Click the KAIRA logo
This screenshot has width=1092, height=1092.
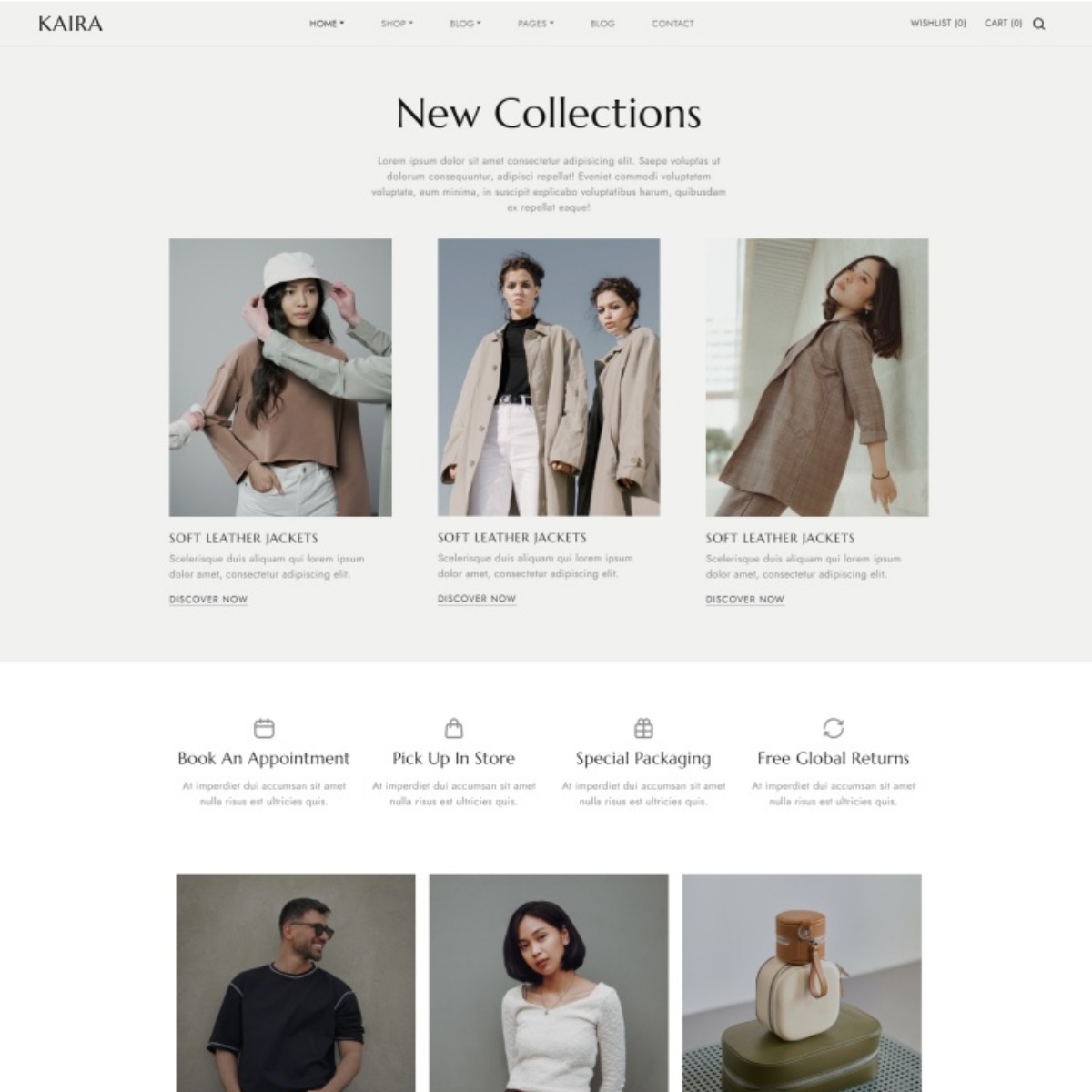(70, 24)
